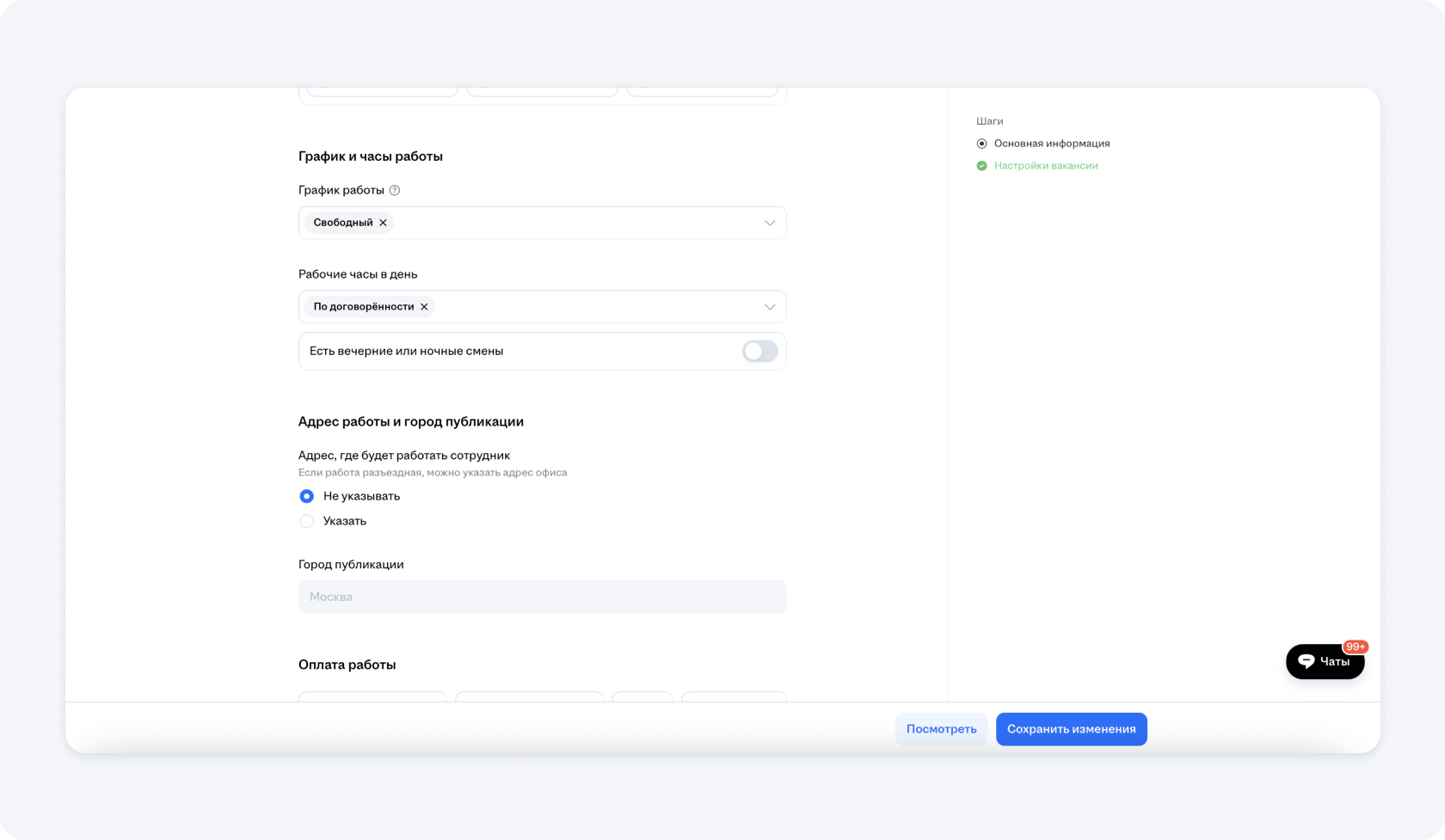Expand the График работы dropdown arrow

[x=769, y=223]
